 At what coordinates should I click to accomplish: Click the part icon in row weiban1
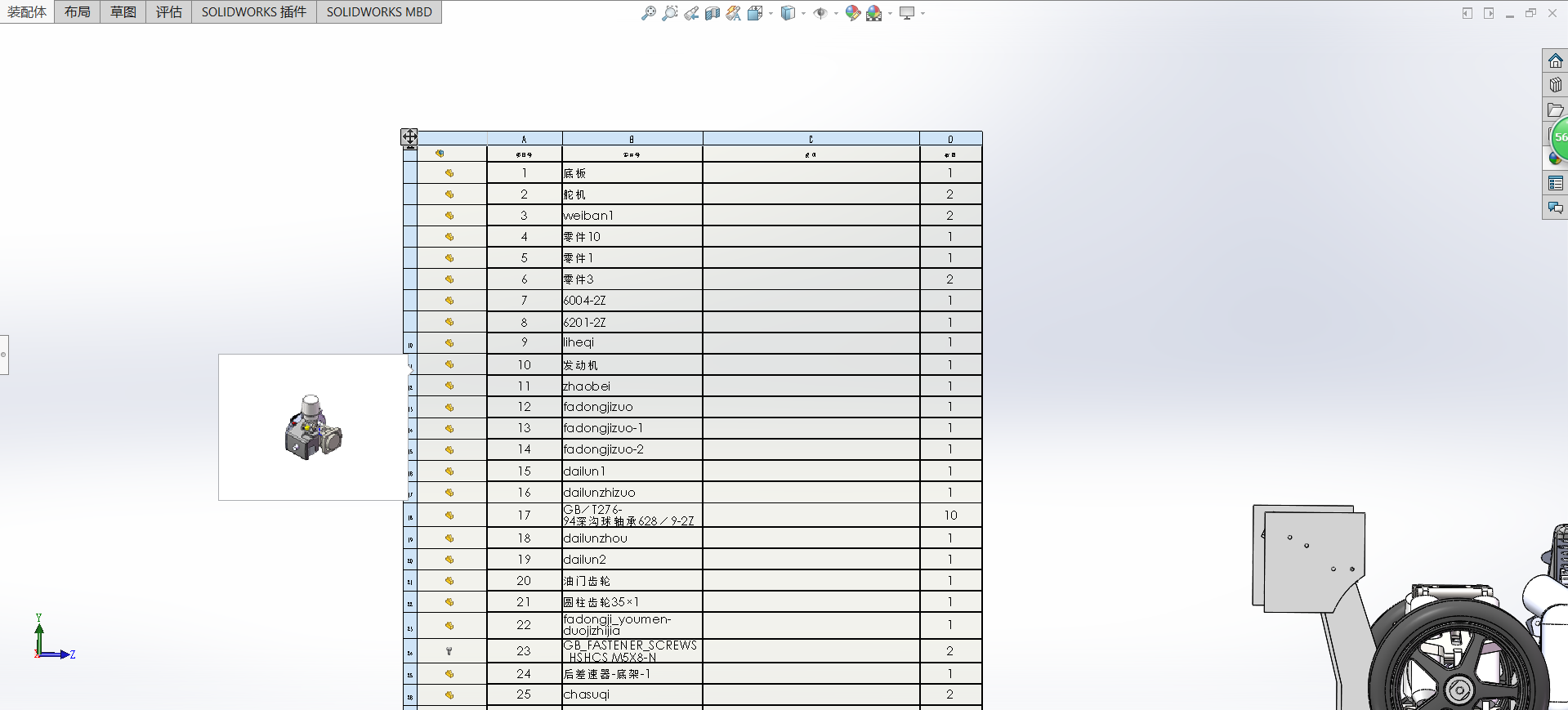[449, 216]
